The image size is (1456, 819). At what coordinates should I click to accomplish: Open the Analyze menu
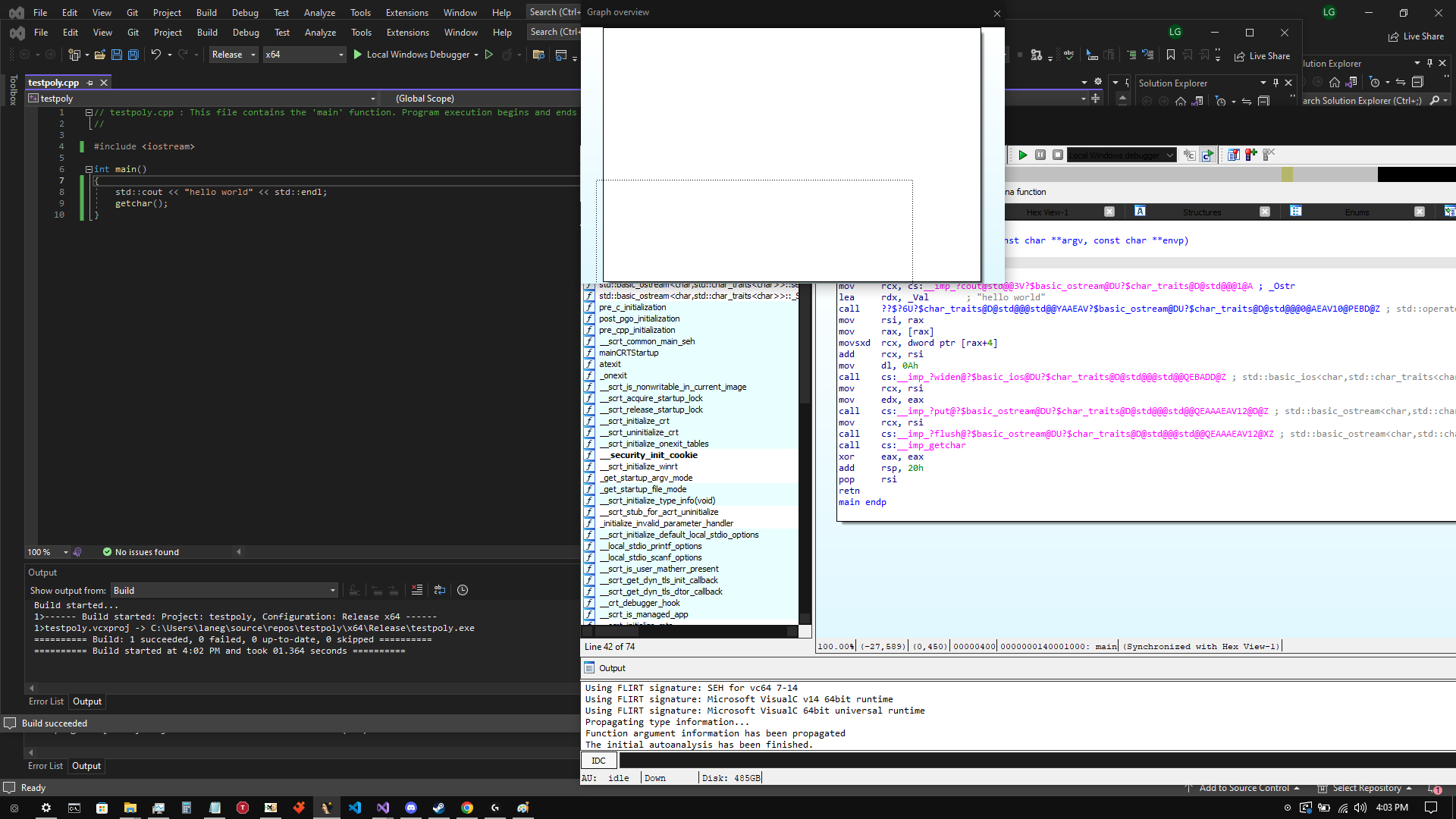point(320,33)
